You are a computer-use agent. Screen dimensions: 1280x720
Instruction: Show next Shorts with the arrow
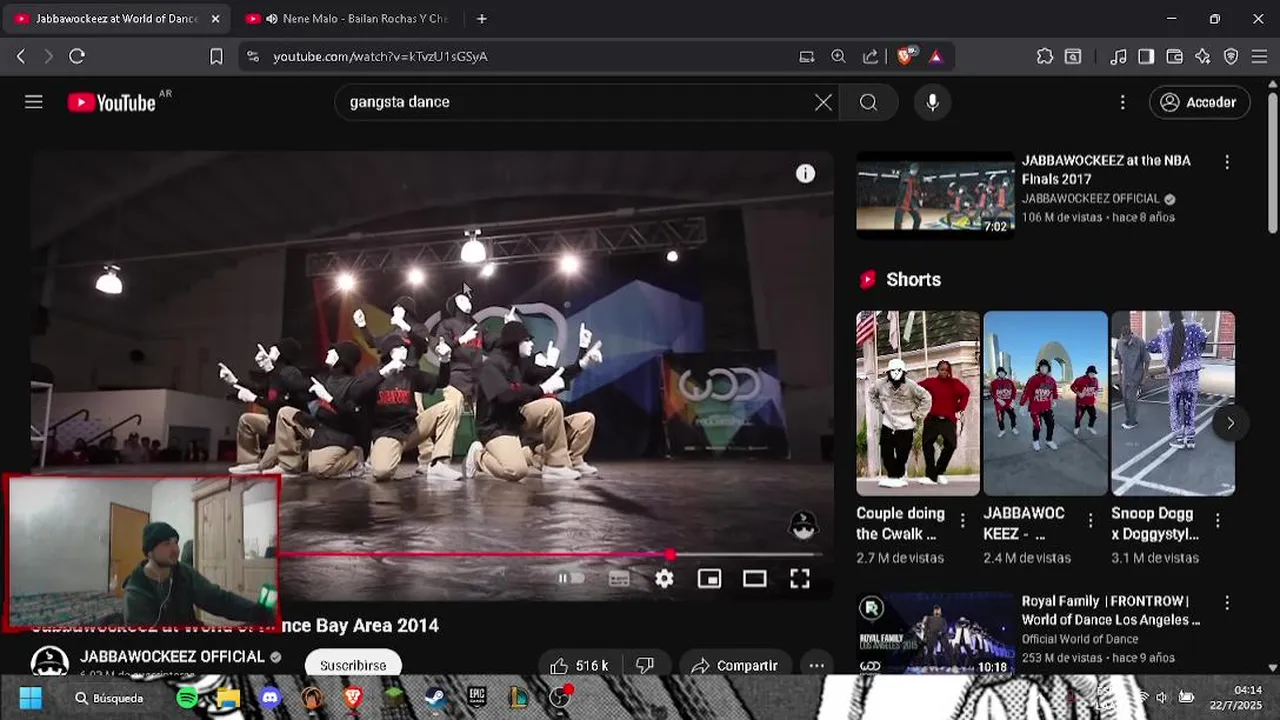(x=1230, y=423)
